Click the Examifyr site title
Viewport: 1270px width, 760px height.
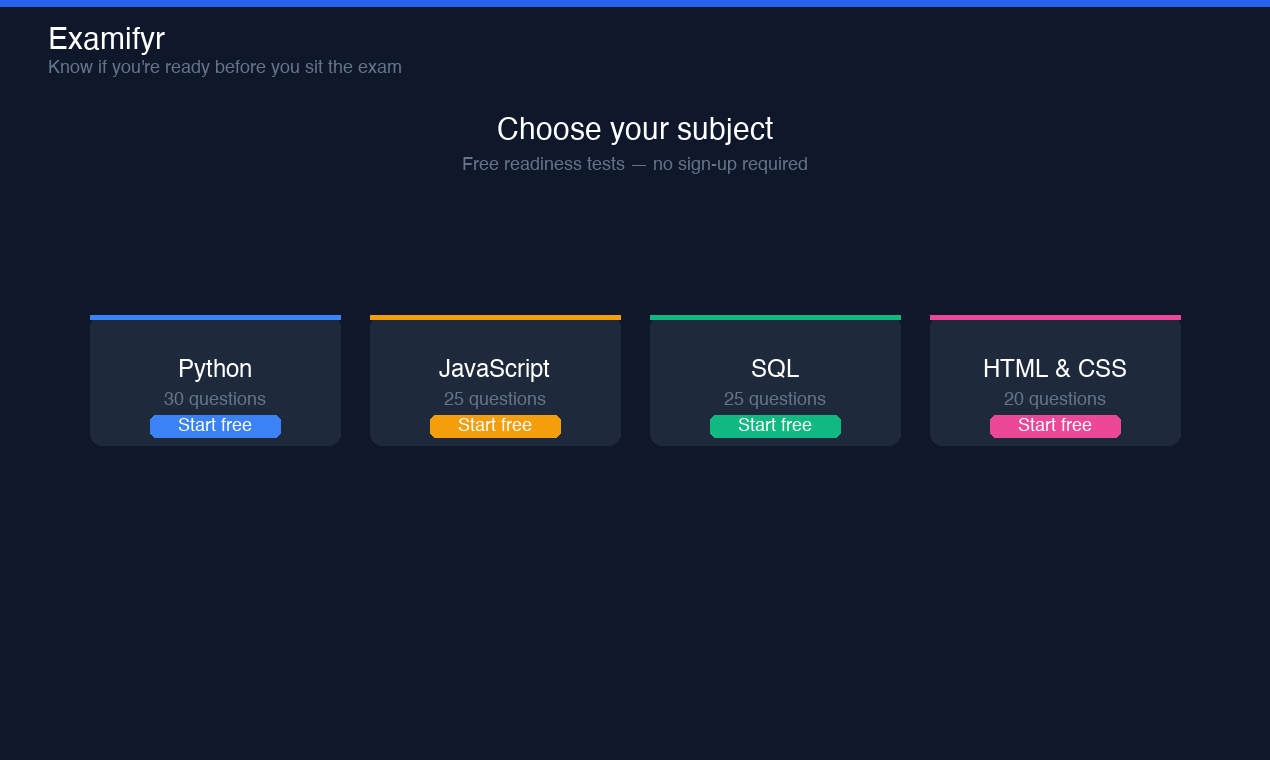pyautogui.click(x=106, y=39)
